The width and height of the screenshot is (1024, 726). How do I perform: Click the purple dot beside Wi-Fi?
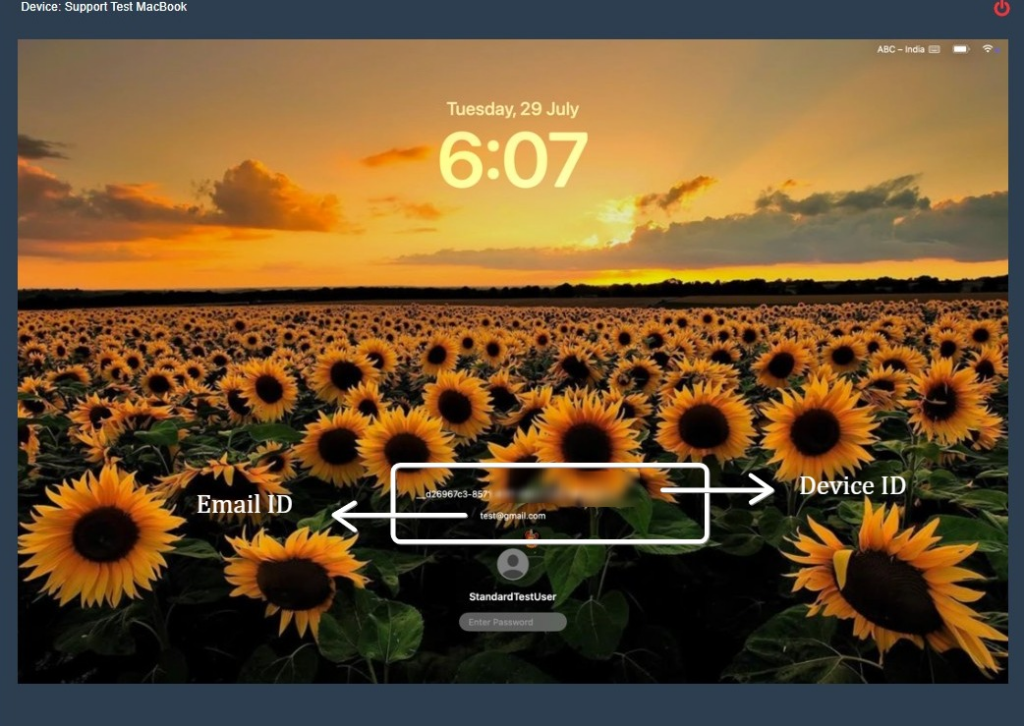click(x=998, y=49)
